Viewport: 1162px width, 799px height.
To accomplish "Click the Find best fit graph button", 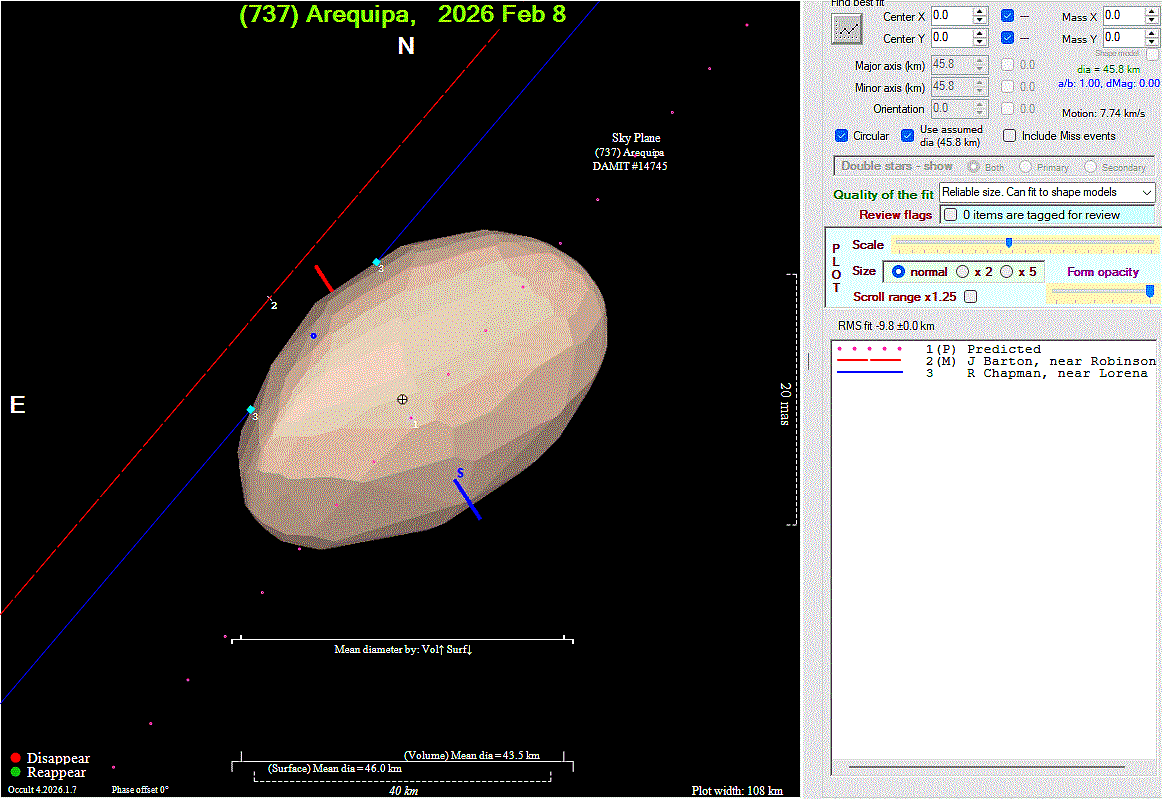I will coord(847,30).
